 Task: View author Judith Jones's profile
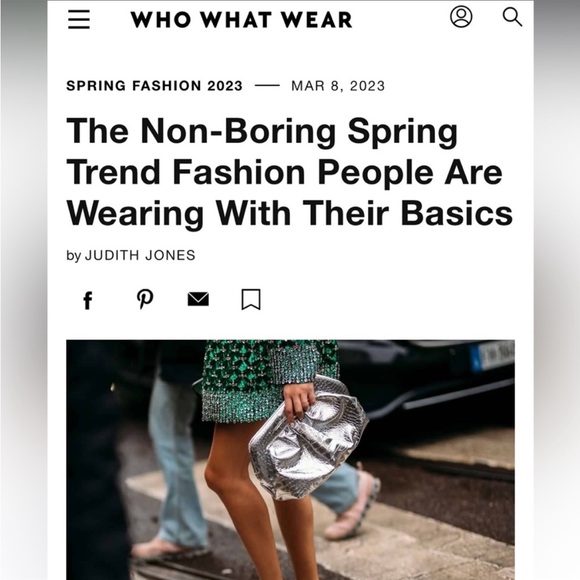click(x=140, y=255)
